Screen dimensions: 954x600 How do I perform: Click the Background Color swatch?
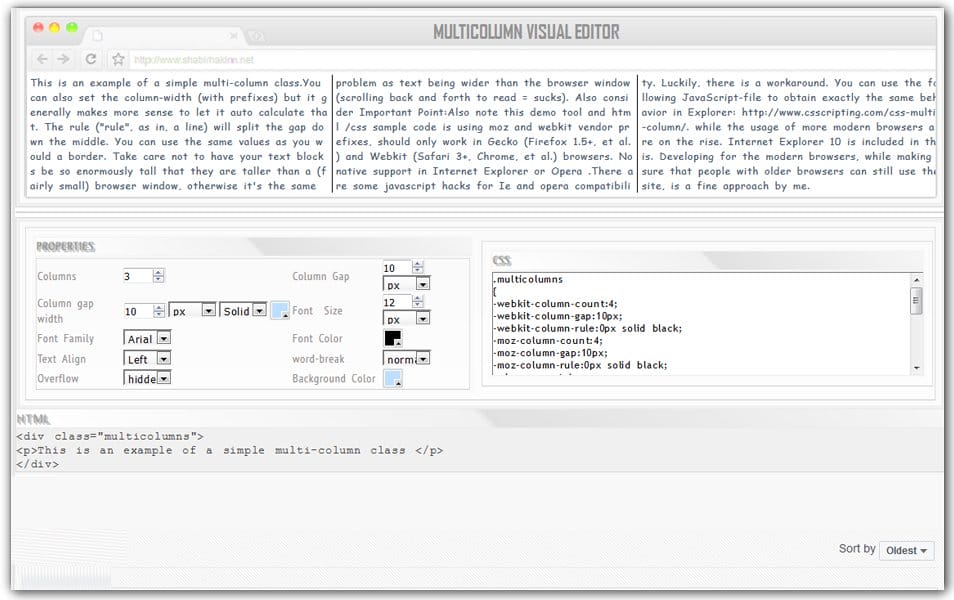pyautogui.click(x=391, y=379)
